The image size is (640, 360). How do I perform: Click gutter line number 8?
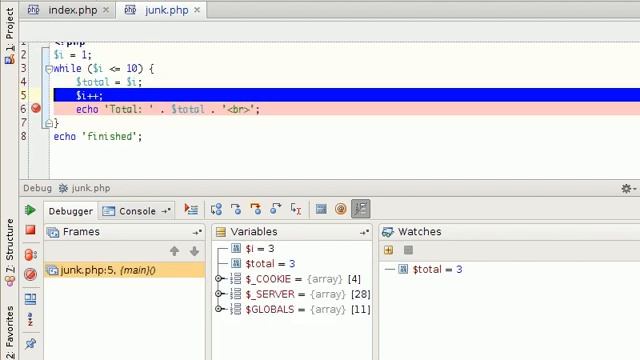click(24, 136)
